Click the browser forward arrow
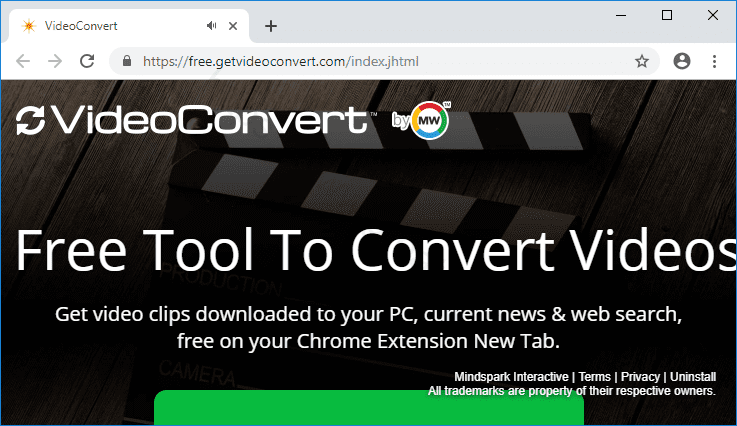Image resolution: width=737 pixels, height=426 pixels. point(55,61)
